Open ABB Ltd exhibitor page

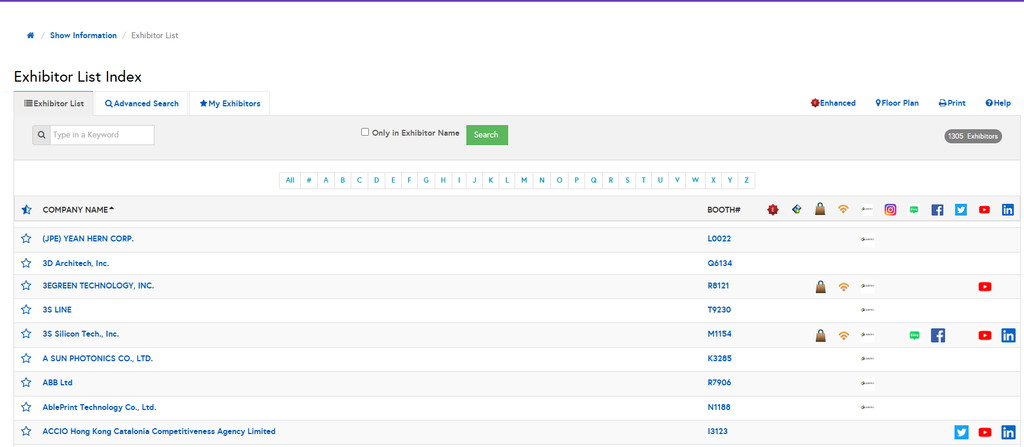coord(57,382)
